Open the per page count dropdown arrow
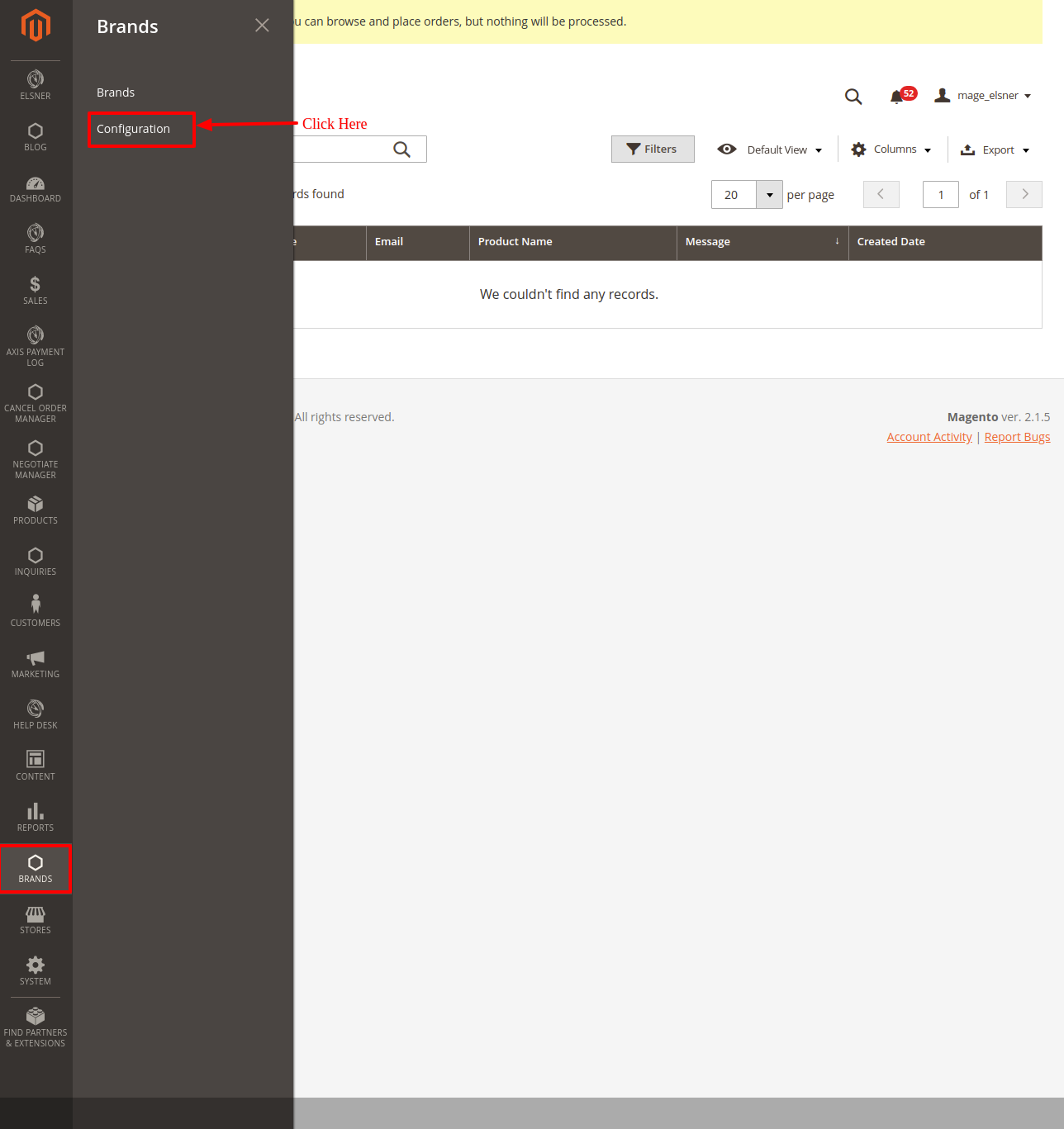 coord(769,195)
